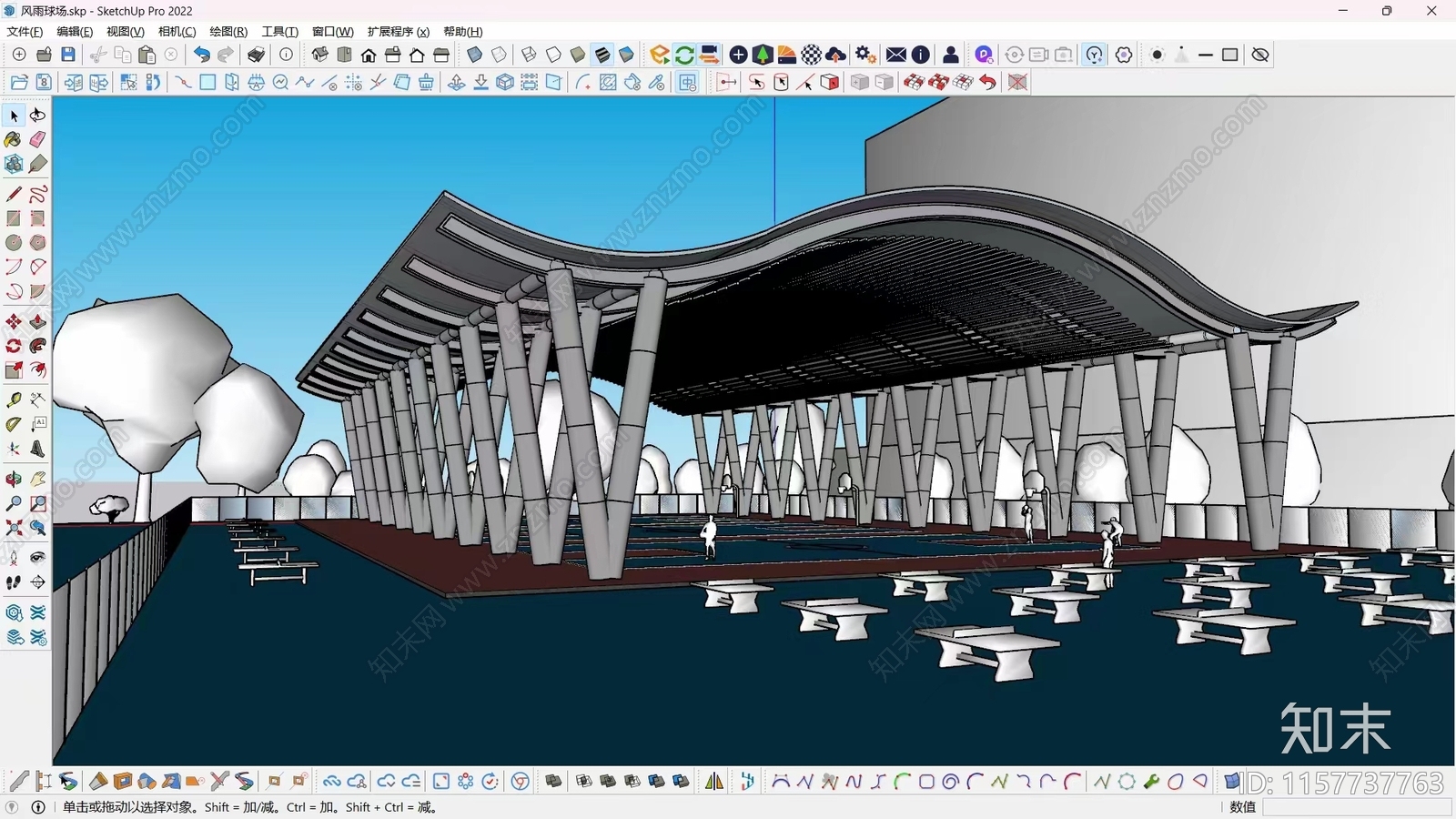
Task: Activate the Push/Pull tool
Action: pyautogui.click(x=37, y=322)
